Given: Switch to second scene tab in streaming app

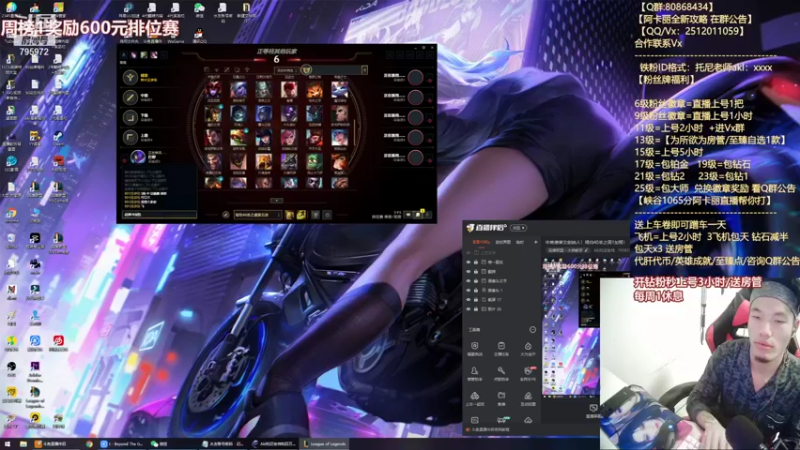Looking at the screenshot, I should click(x=503, y=242).
